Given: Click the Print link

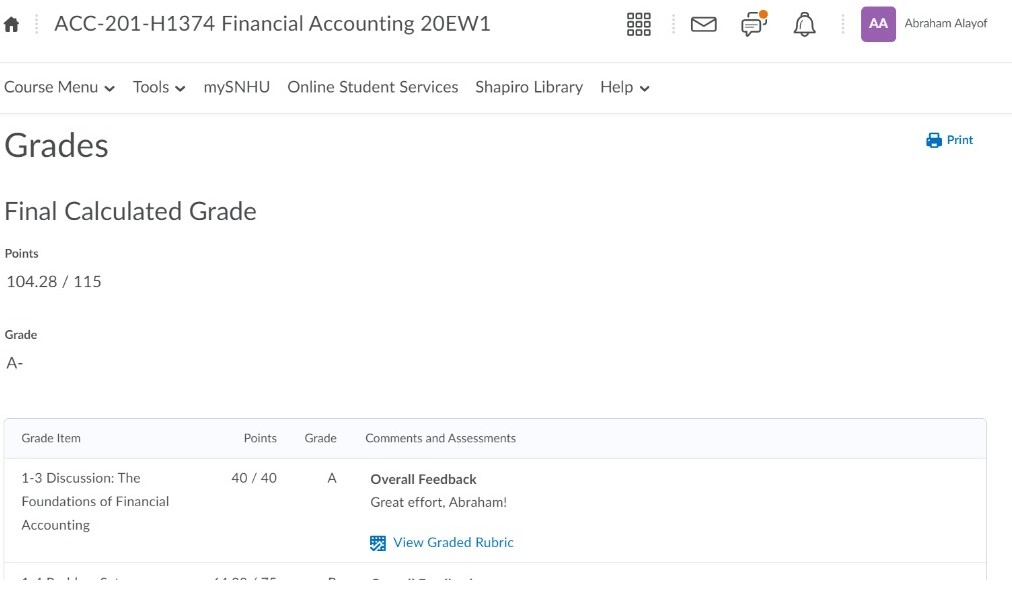Looking at the screenshot, I should 960,140.
